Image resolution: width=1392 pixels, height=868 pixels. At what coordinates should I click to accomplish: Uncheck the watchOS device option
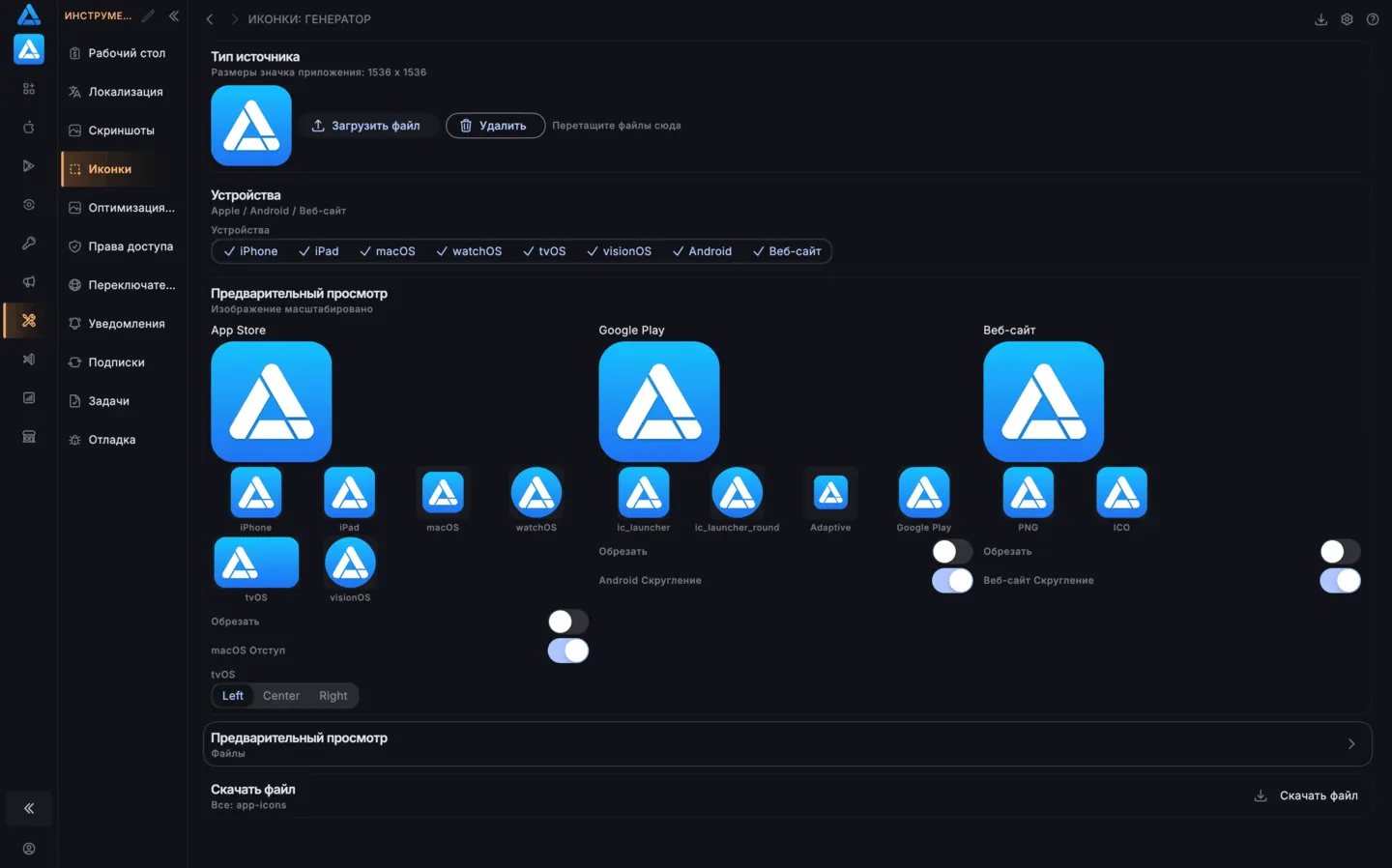[469, 251]
